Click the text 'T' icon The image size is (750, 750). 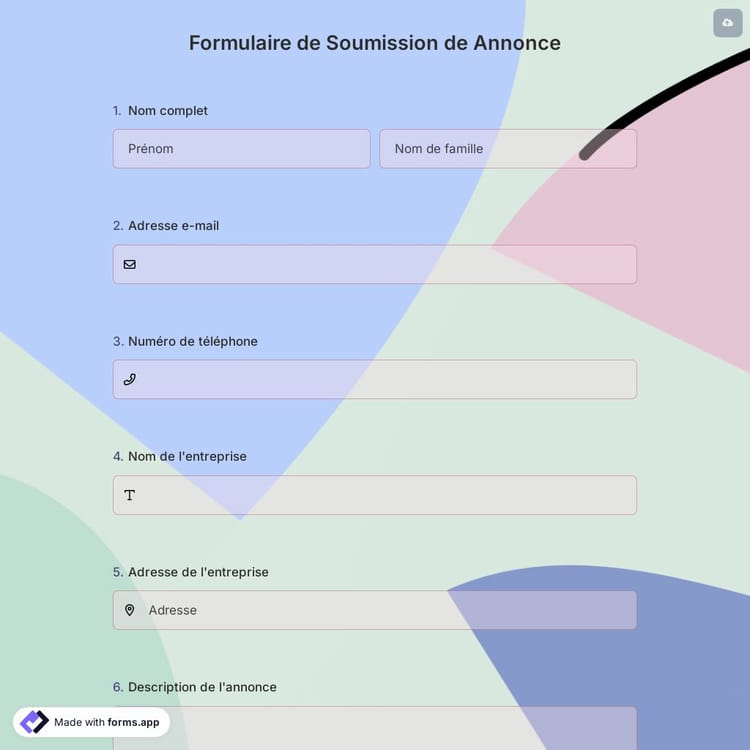[x=130, y=495]
